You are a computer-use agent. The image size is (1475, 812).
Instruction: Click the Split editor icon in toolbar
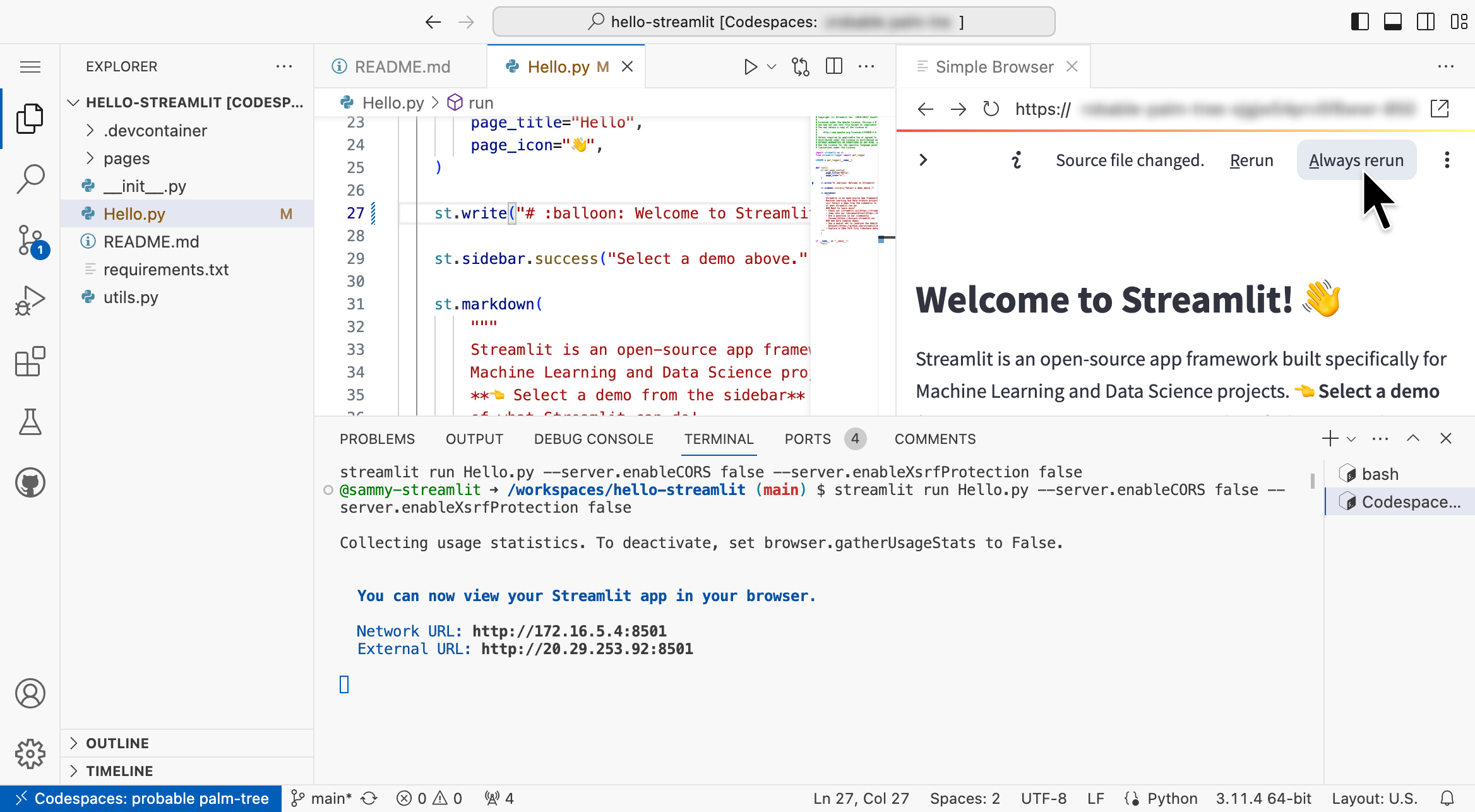tap(834, 66)
